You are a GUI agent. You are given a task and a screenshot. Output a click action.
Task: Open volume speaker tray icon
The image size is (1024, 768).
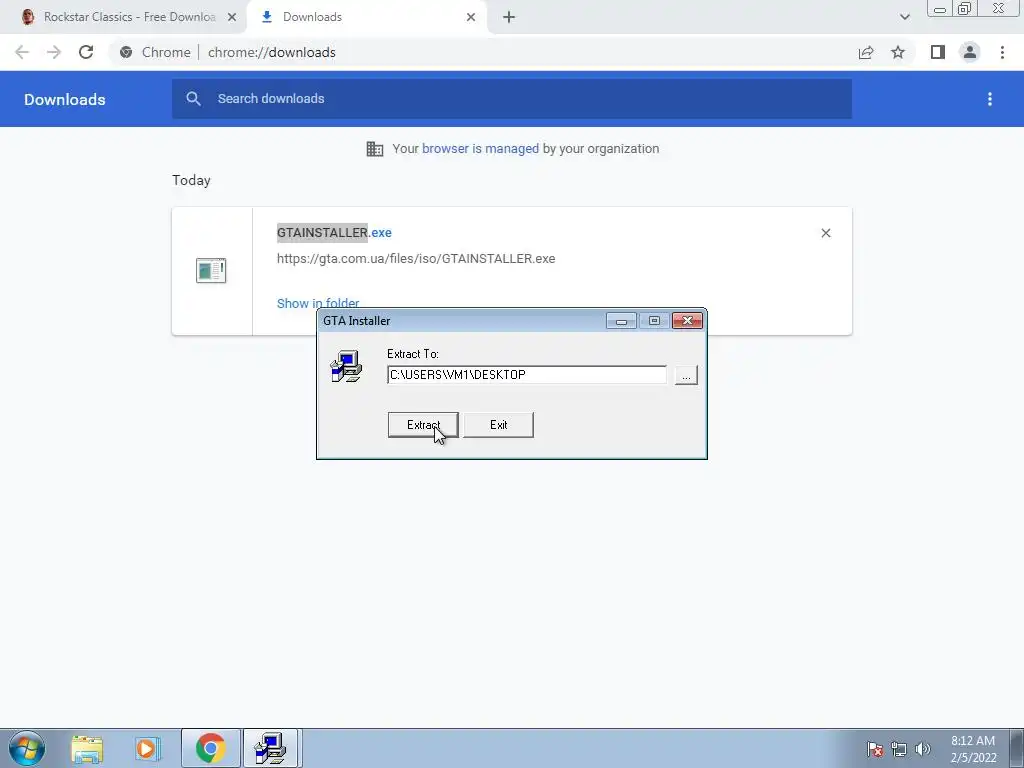923,749
